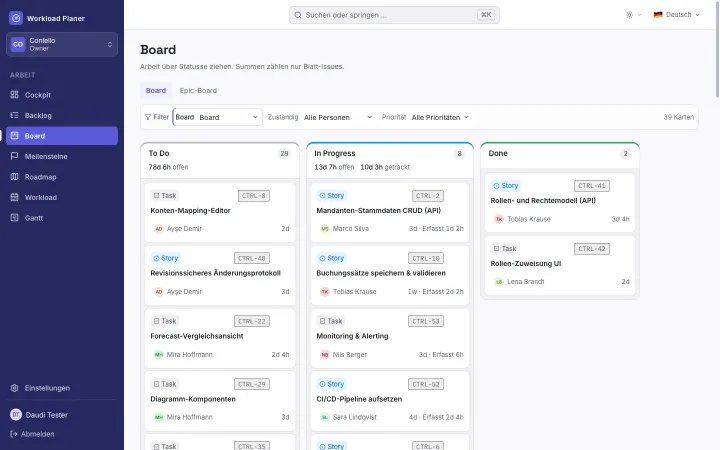Viewport: 720px width, 450px height.
Task: Switch to the Epic-Board tab
Action: (x=198, y=90)
